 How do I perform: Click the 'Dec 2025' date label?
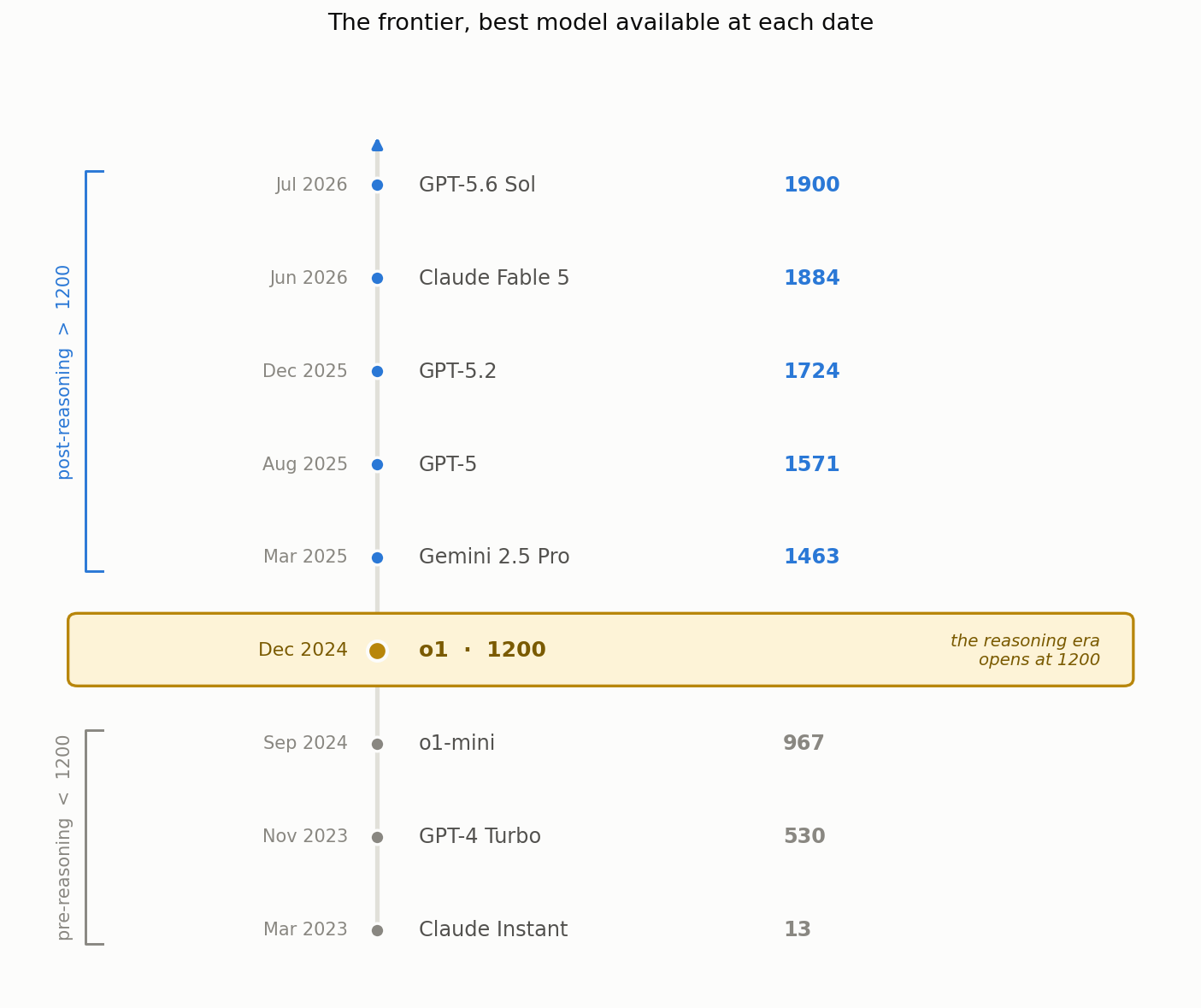305,372
